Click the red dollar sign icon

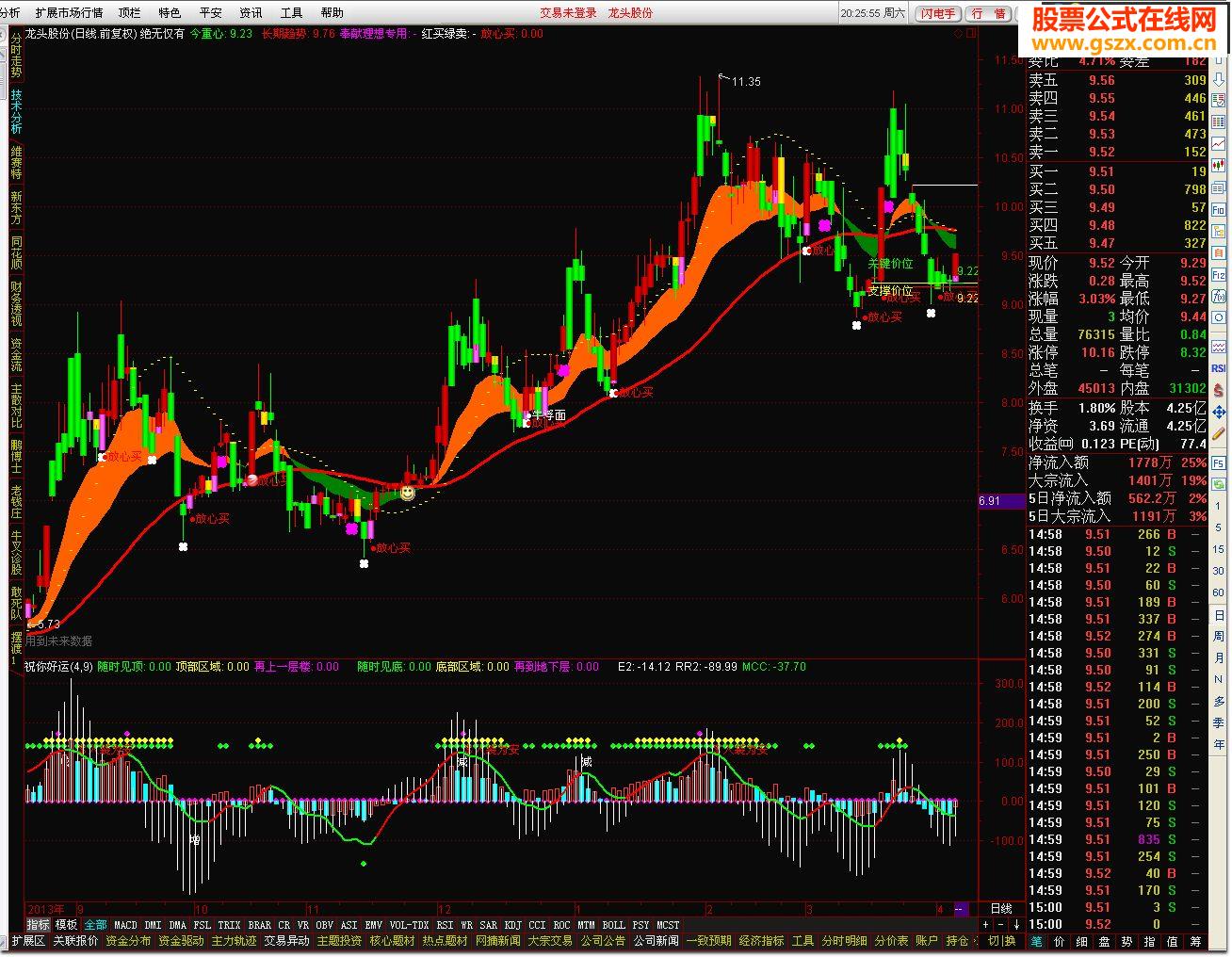point(1219,389)
